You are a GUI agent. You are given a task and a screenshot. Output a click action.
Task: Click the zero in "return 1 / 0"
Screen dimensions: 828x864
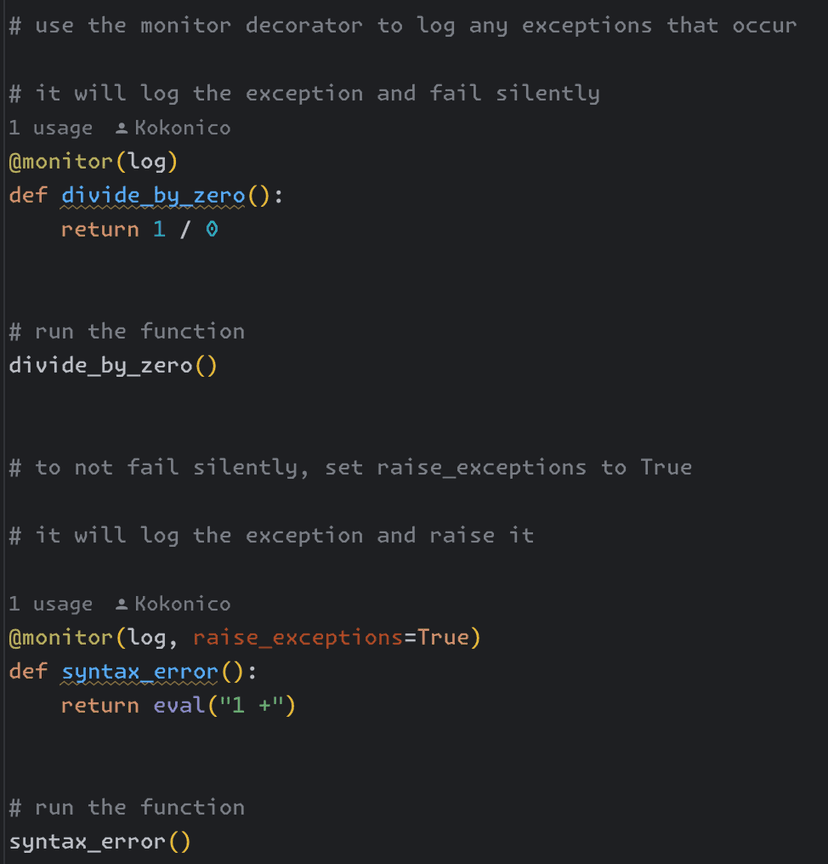point(211,230)
